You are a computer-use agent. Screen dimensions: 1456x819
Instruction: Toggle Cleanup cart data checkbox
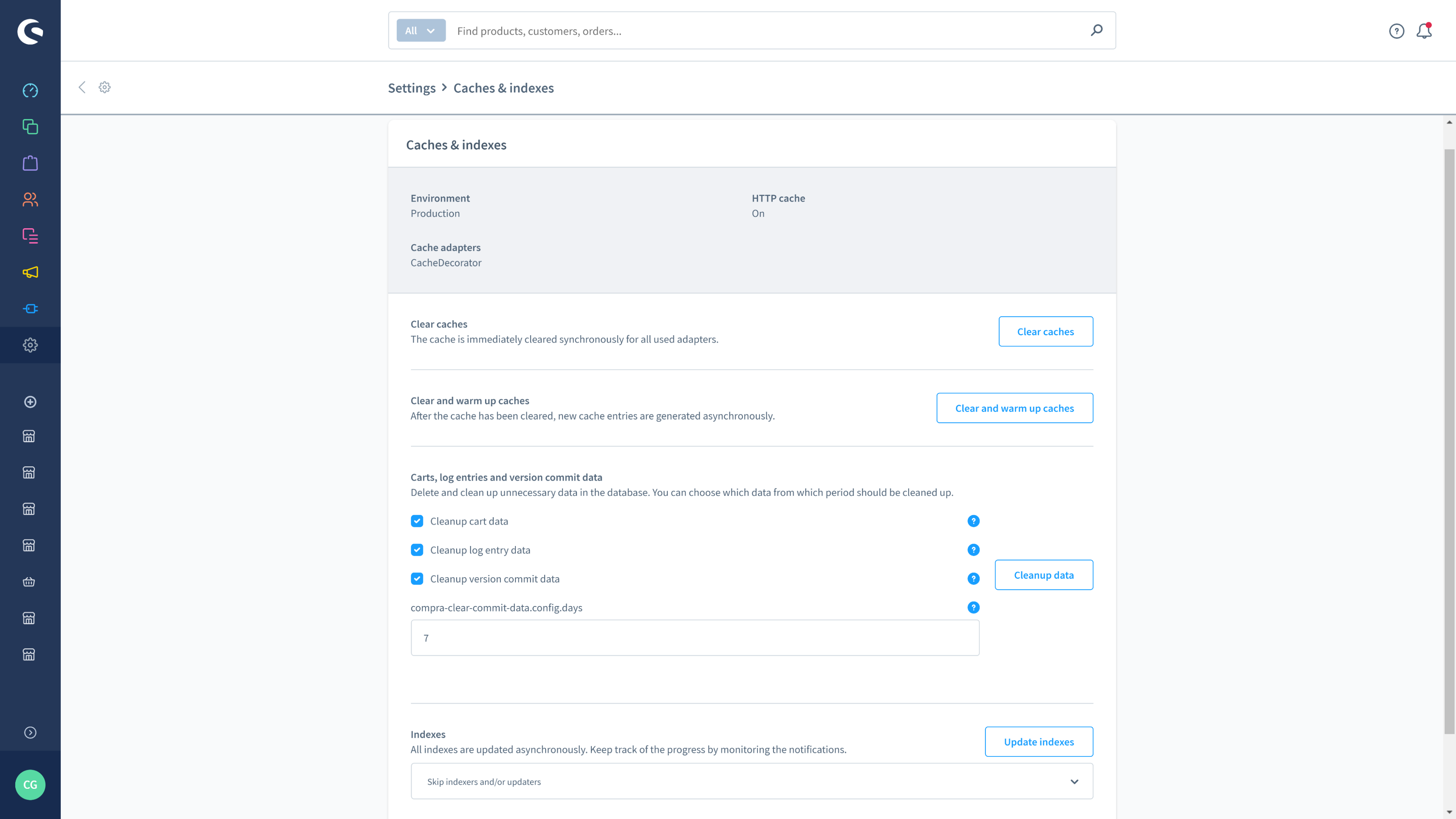click(417, 520)
